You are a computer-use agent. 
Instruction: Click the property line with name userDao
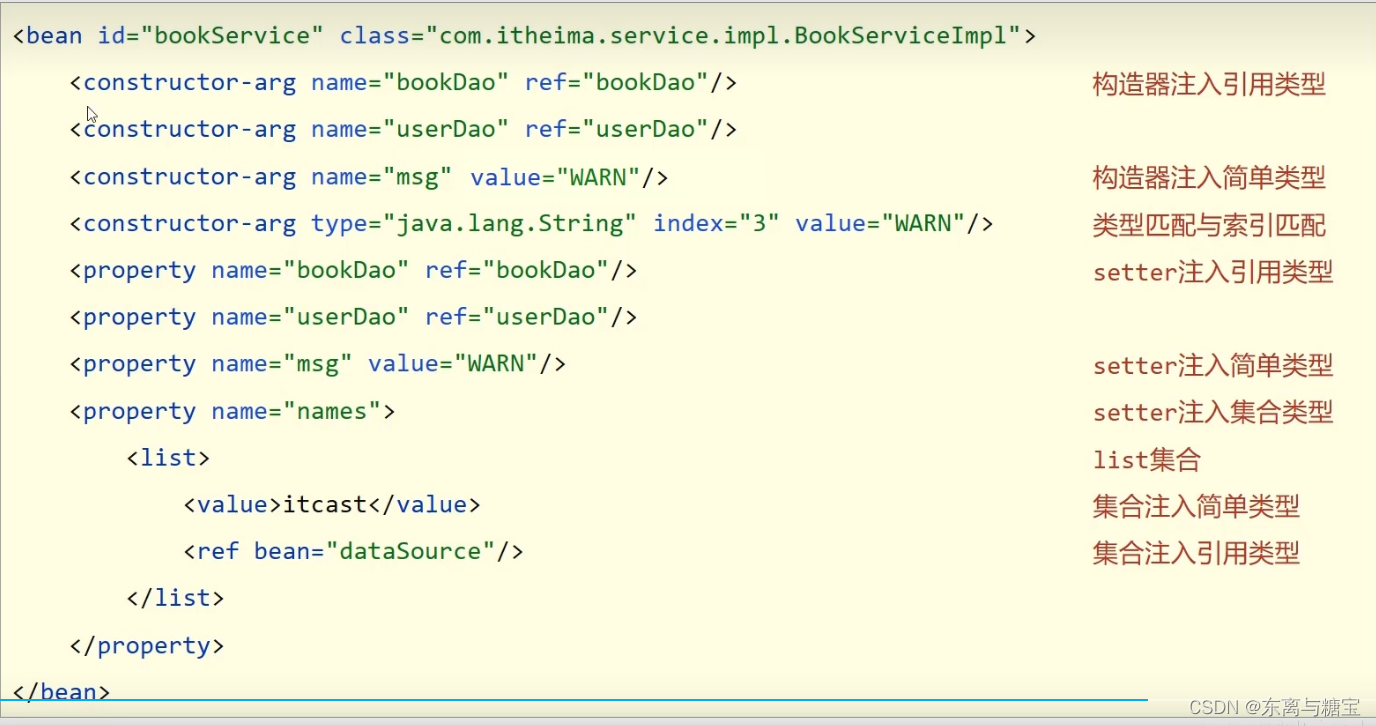tap(353, 318)
